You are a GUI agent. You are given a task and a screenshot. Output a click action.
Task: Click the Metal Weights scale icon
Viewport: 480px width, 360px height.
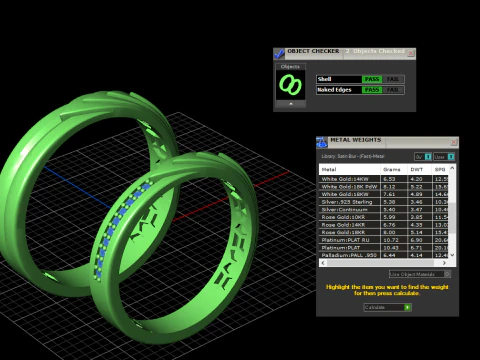[x=322, y=142]
